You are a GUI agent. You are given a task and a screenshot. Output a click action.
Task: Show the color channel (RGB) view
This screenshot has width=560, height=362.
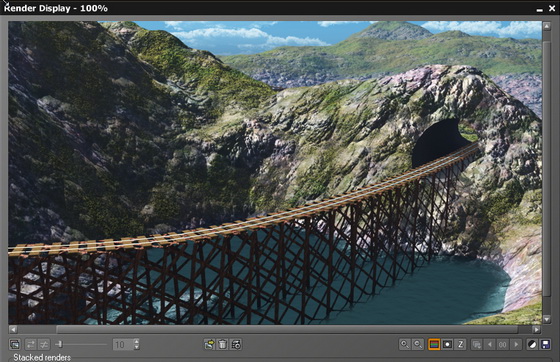tap(434, 345)
